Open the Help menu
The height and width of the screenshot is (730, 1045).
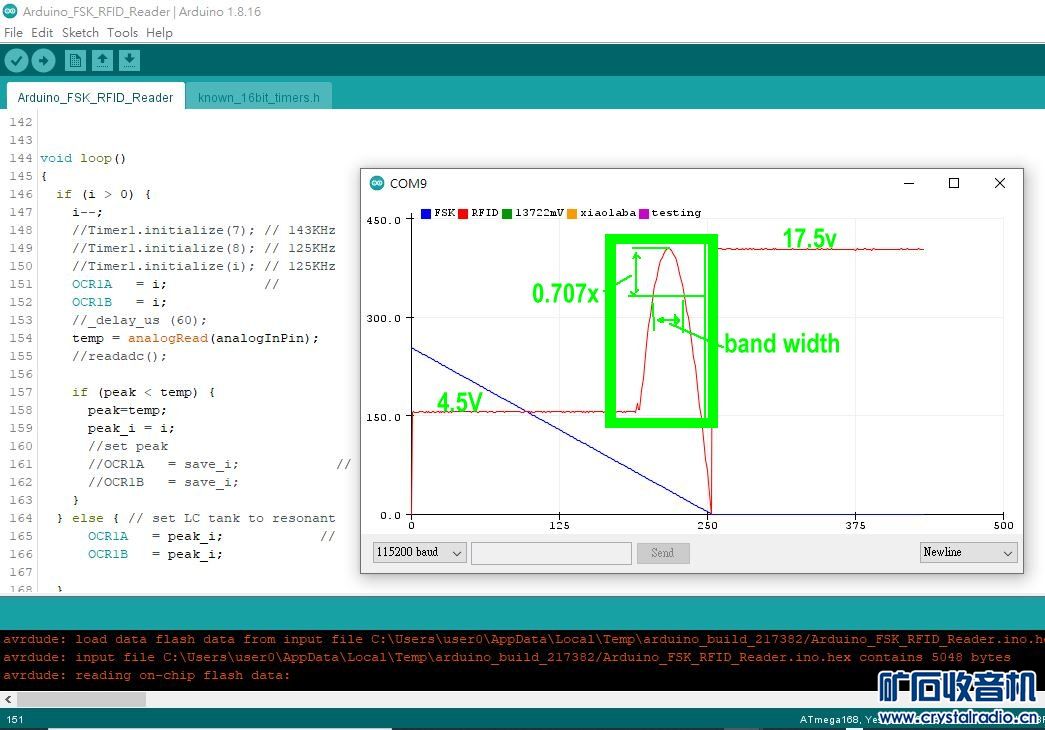[x=159, y=32]
